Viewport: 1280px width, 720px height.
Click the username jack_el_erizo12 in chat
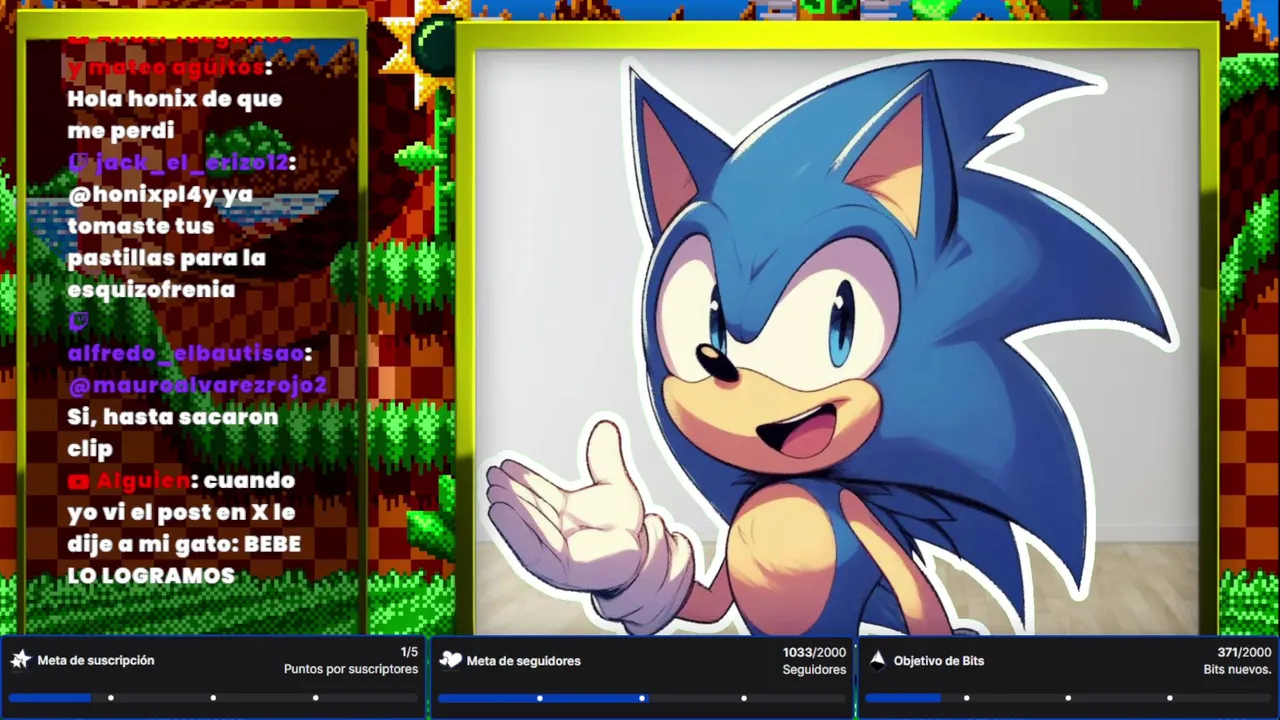click(x=192, y=162)
